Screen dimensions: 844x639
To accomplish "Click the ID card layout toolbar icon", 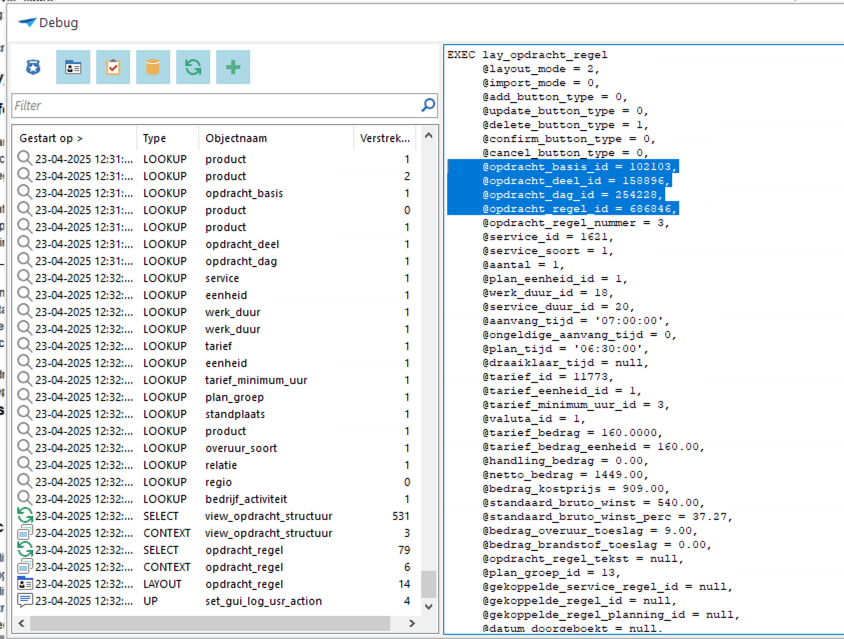I will tap(73, 67).
